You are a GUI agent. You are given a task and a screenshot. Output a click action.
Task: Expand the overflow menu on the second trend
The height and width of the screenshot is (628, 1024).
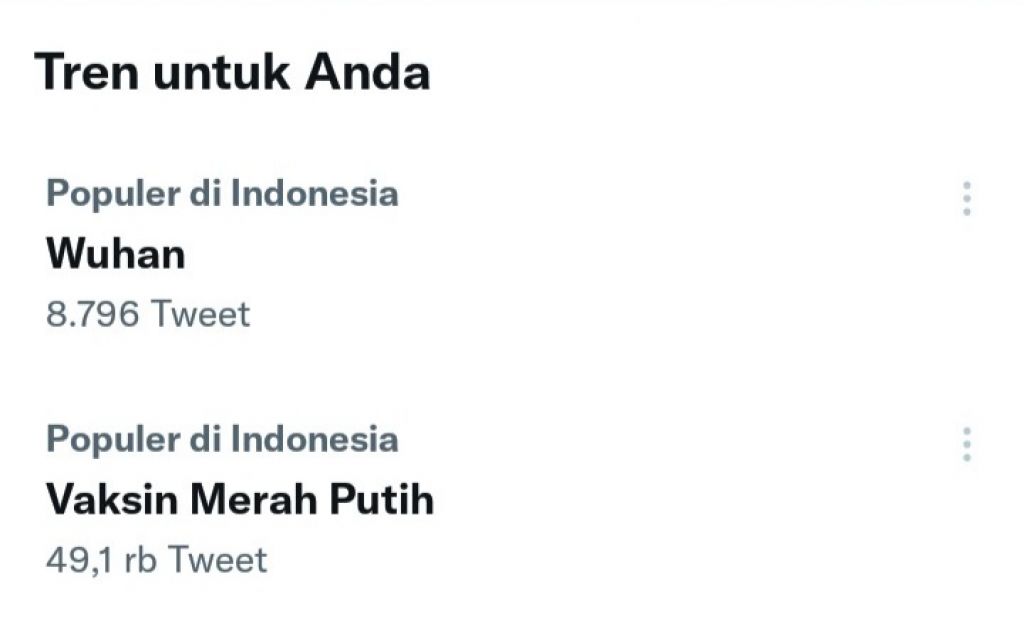(x=966, y=444)
